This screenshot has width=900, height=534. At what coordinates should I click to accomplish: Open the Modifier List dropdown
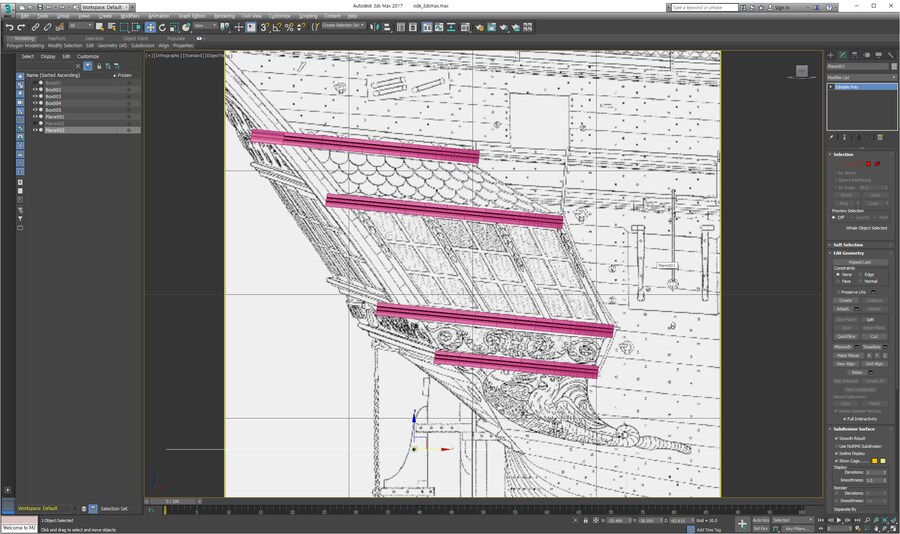pos(861,76)
